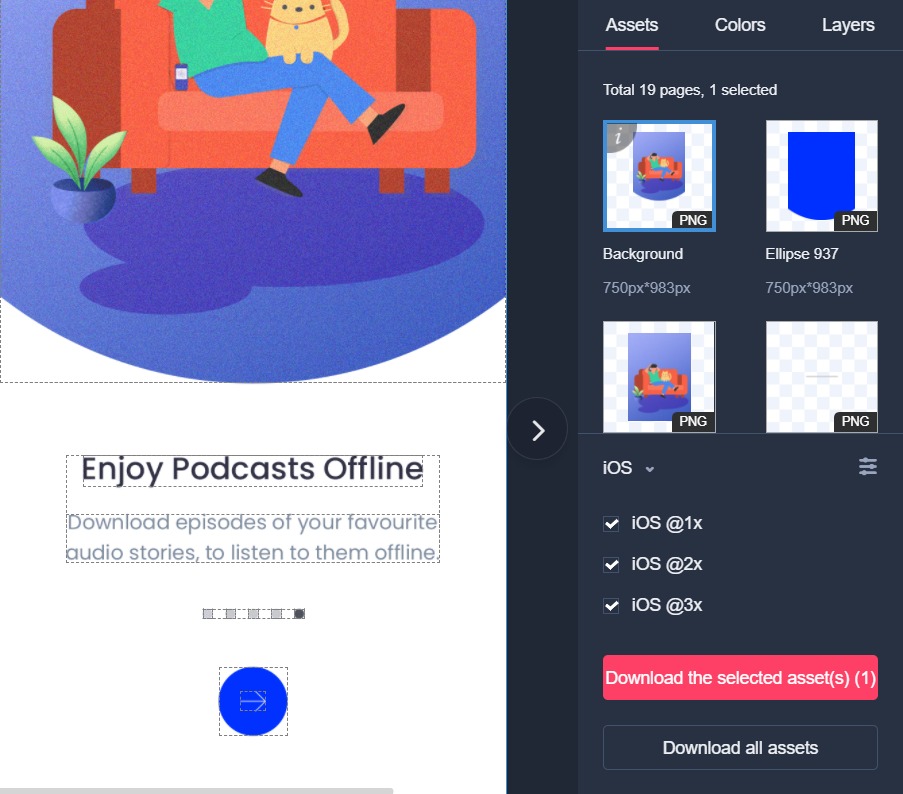Click the blue circular arrow button
Image resolution: width=903 pixels, height=794 pixels.
[x=253, y=701]
